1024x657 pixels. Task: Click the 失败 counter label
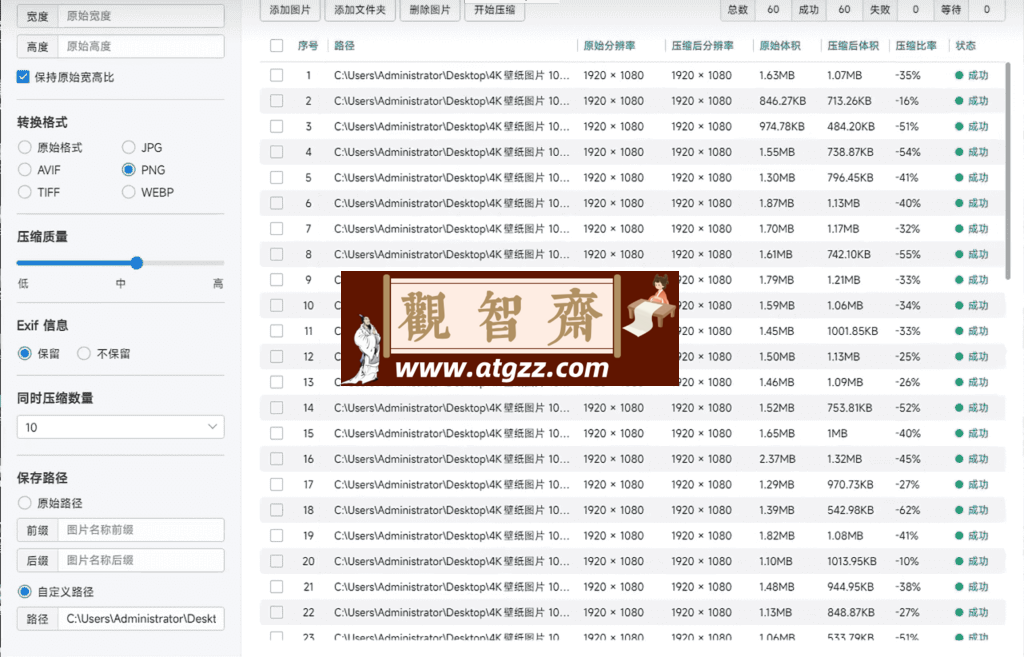pyautogui.click(x=880, y=10)
